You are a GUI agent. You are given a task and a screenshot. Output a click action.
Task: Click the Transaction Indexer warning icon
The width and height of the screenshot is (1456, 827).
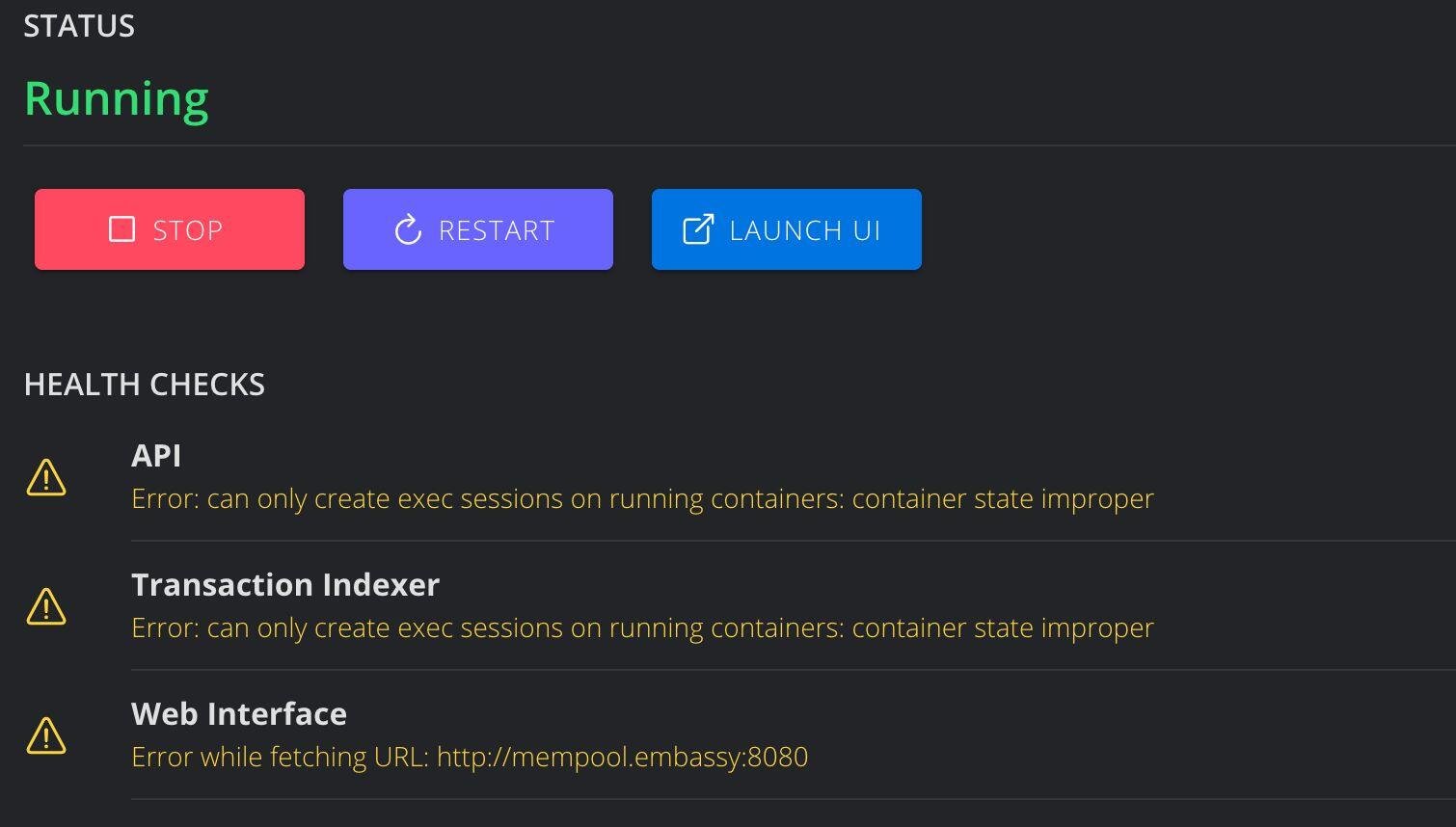pyautogui.click(x=46, y=606)
